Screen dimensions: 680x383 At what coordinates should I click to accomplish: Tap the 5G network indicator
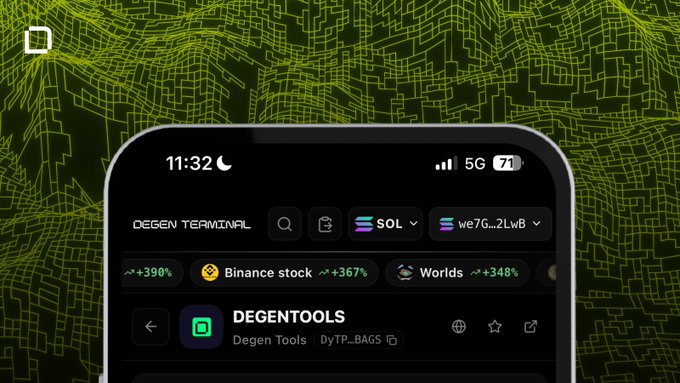pyautogui.click(x=475, y=164)
